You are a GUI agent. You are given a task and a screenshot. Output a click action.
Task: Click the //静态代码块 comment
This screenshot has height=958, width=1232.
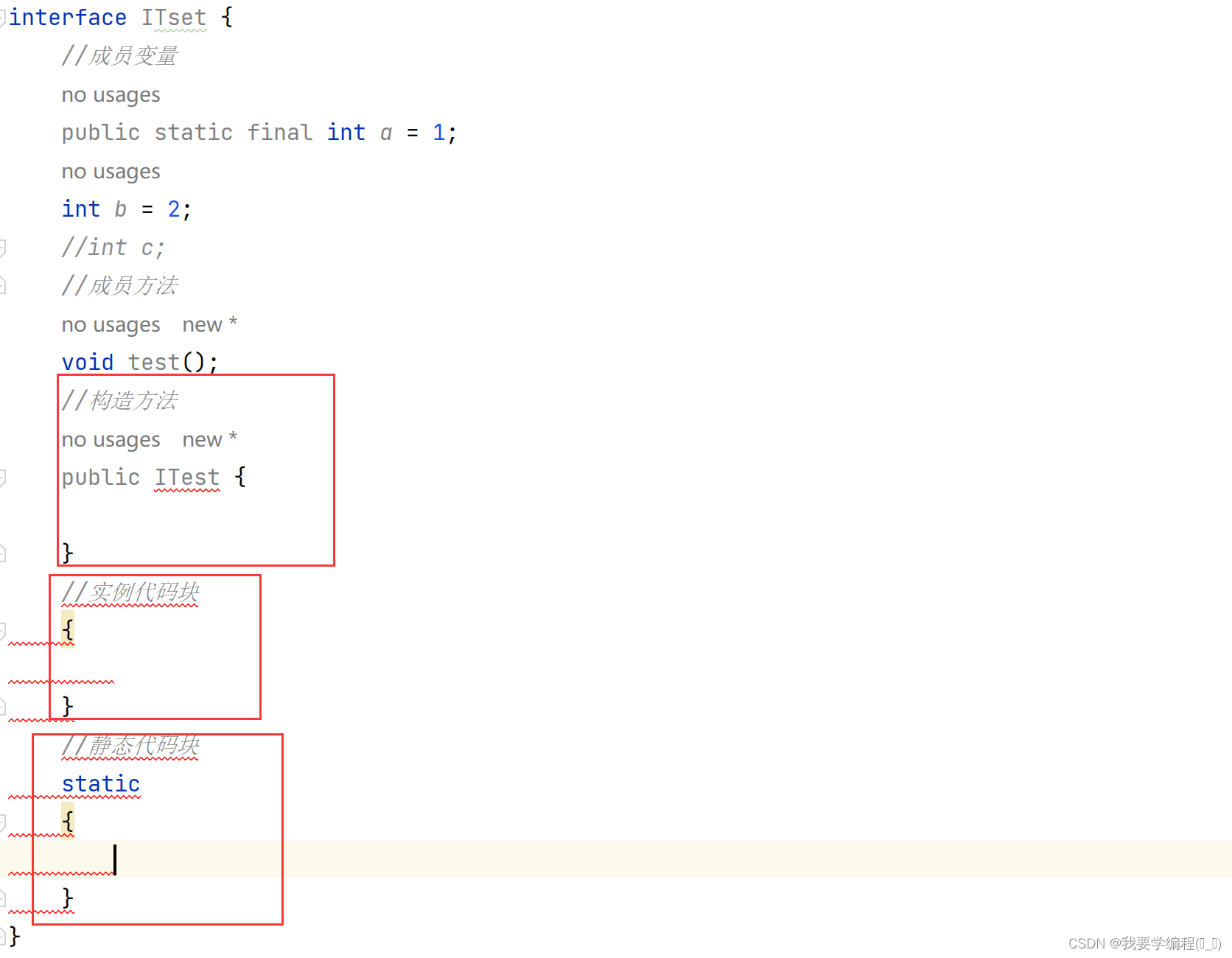click(130, 746)
